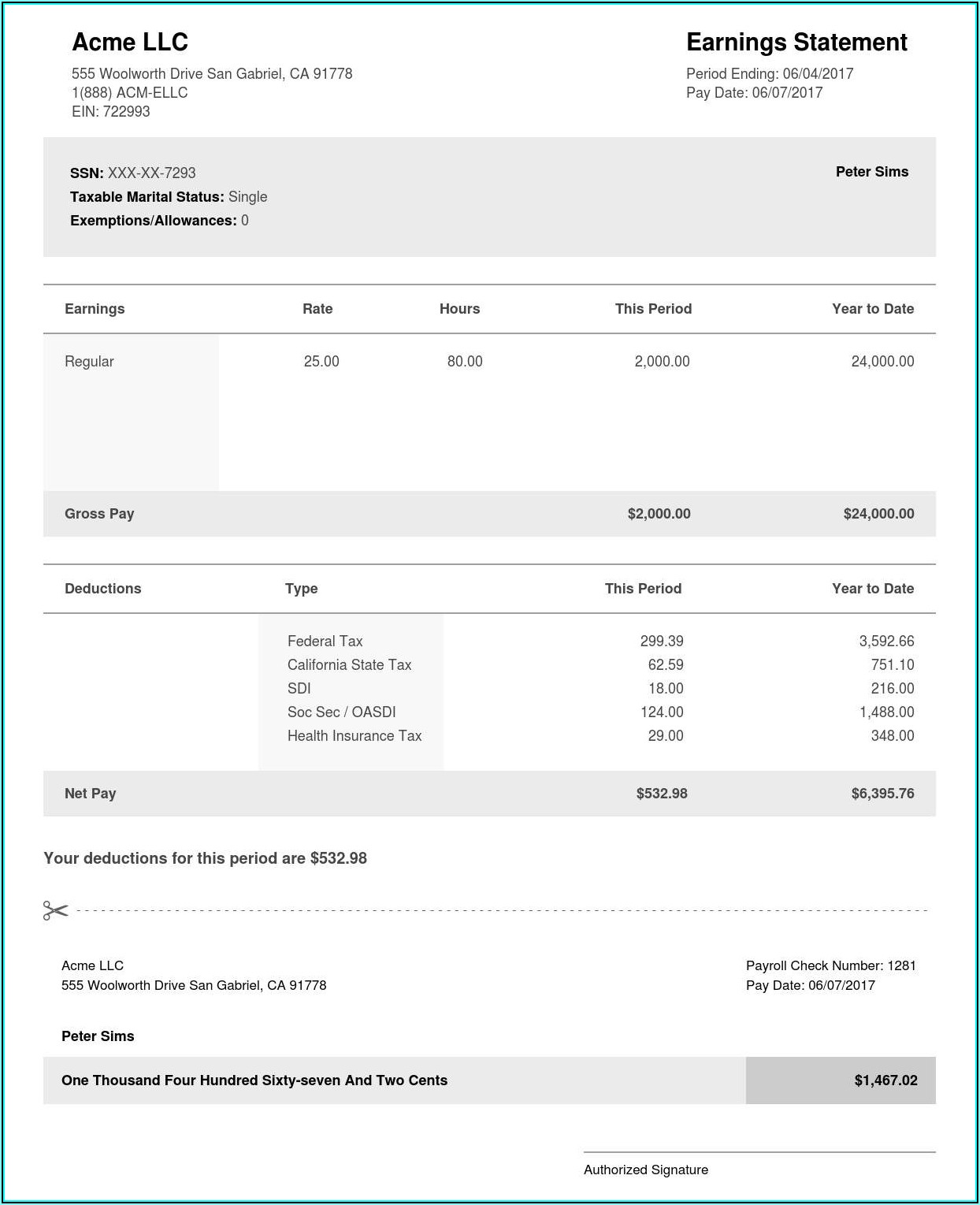Viewport: 980px width, 1205px height.
Task: Click the Hours column header
Action: pos(459,309)
